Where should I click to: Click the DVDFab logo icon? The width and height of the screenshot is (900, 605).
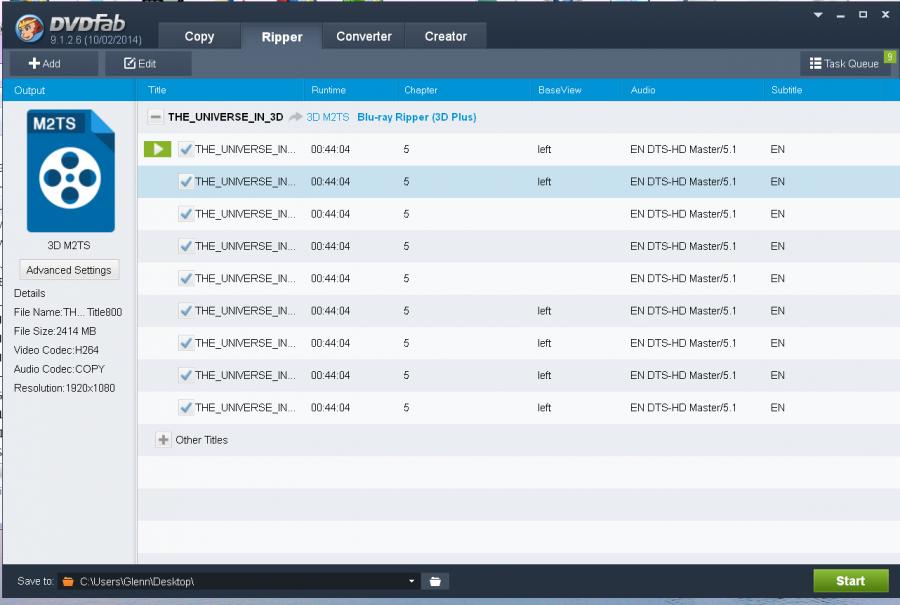(x=30, y=29)
